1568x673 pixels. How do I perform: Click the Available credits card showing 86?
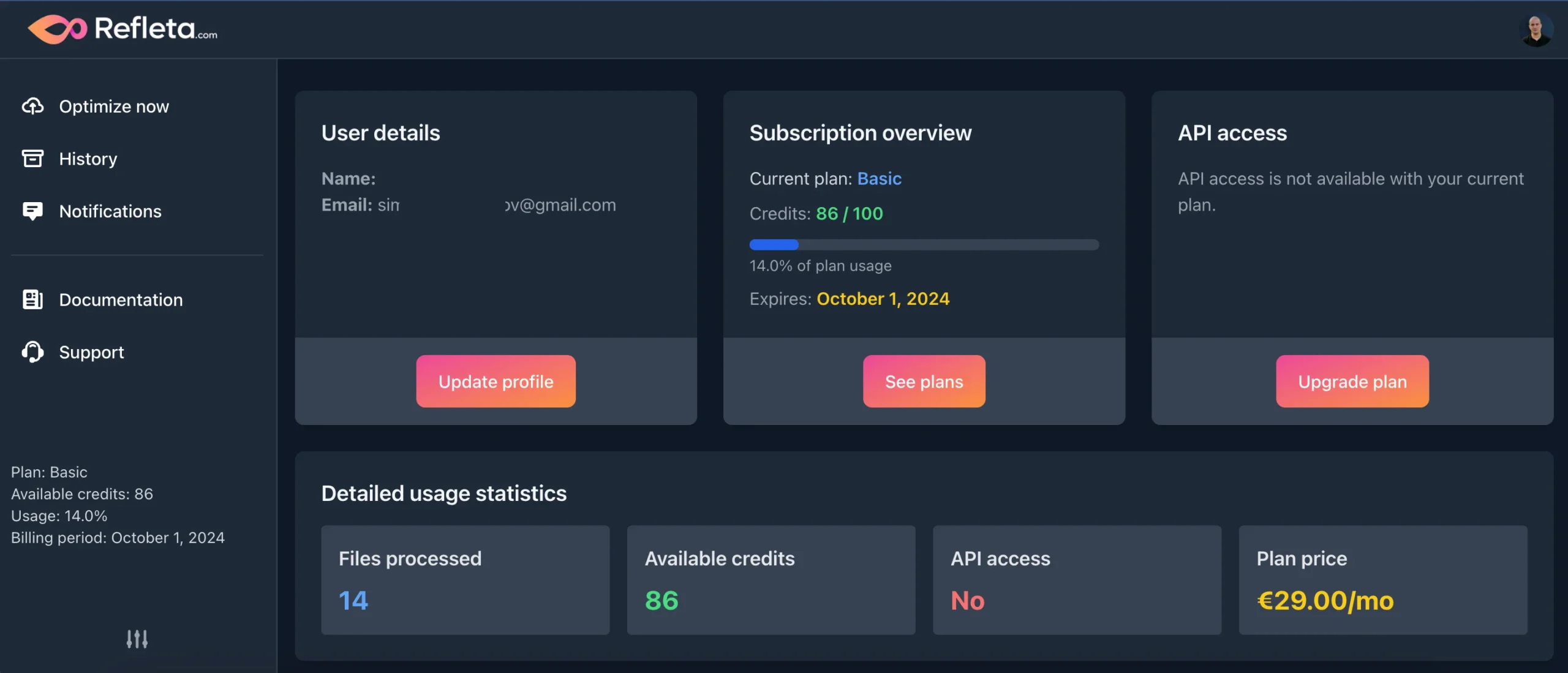(771, 579)
